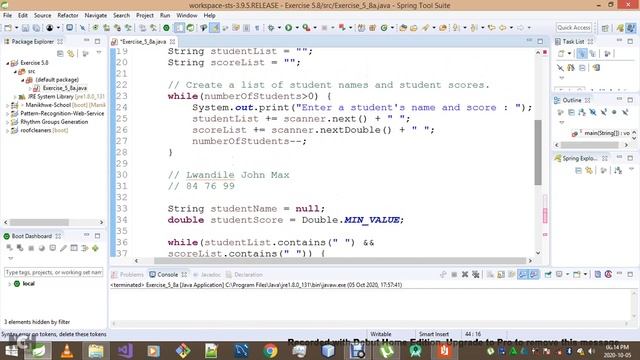Click Link with Editor in Package Explorer
This screenshot has width=640, height=360.
[71, 53]
